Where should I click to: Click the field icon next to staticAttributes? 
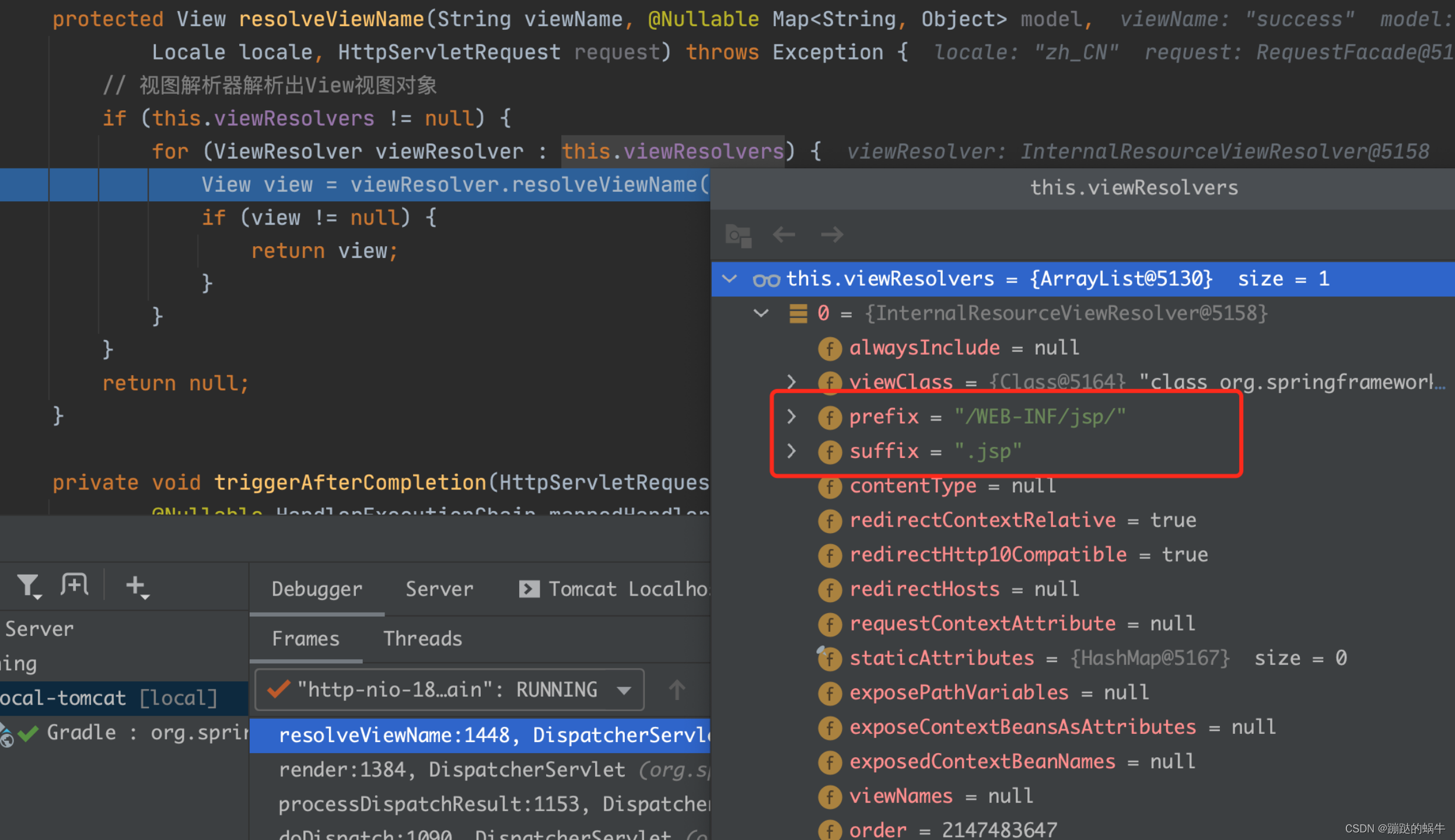[829, 659]
